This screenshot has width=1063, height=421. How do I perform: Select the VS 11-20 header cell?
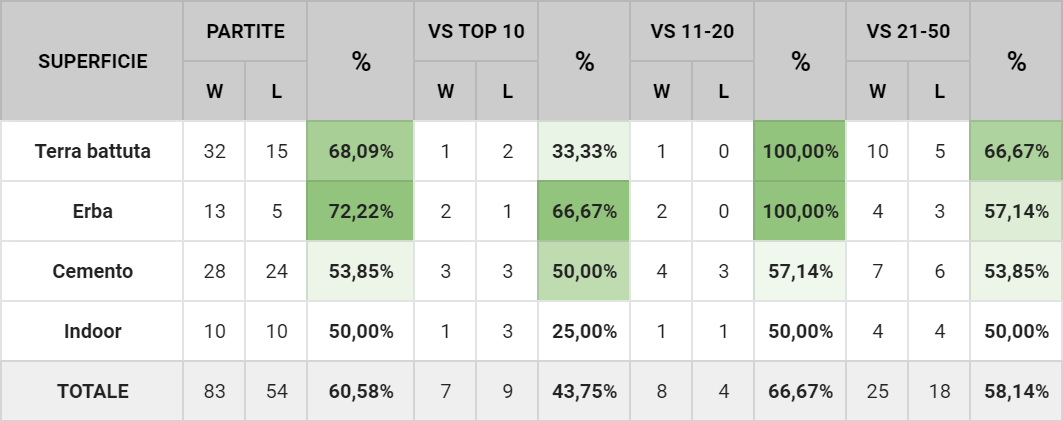tap(692, 31)
